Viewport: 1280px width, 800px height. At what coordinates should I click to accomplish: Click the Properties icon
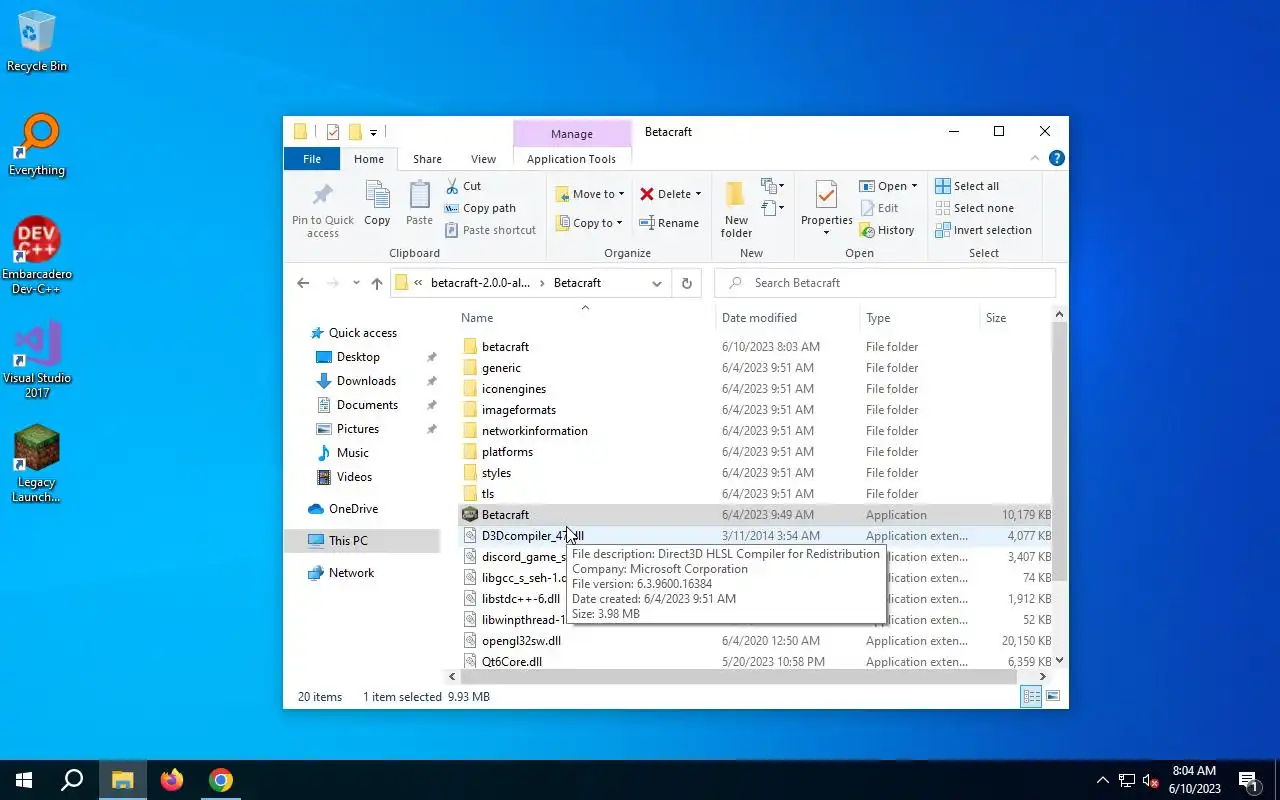[x=826, y=196]
